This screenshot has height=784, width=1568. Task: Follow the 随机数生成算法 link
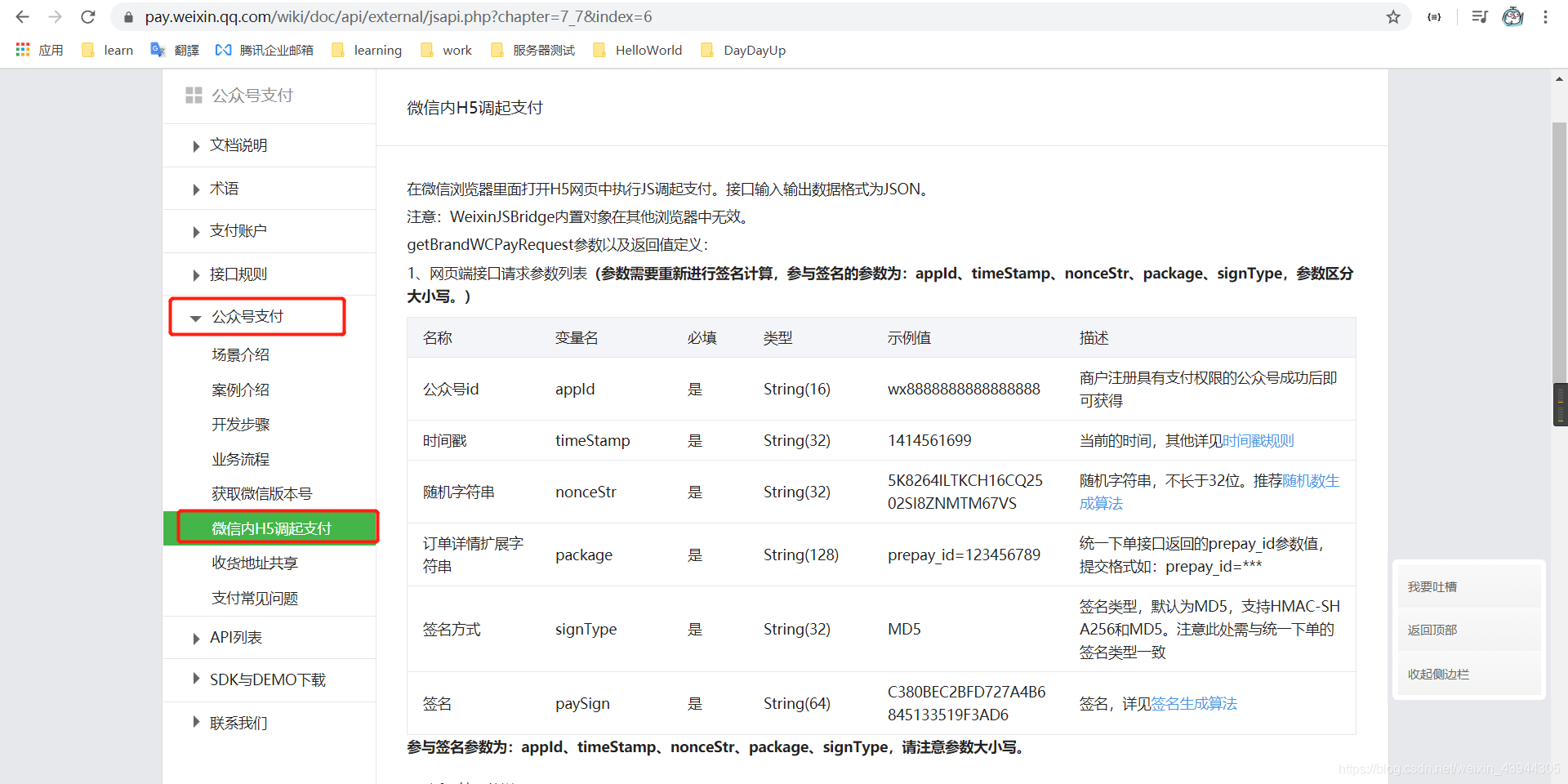click(x=1310, y=481)
